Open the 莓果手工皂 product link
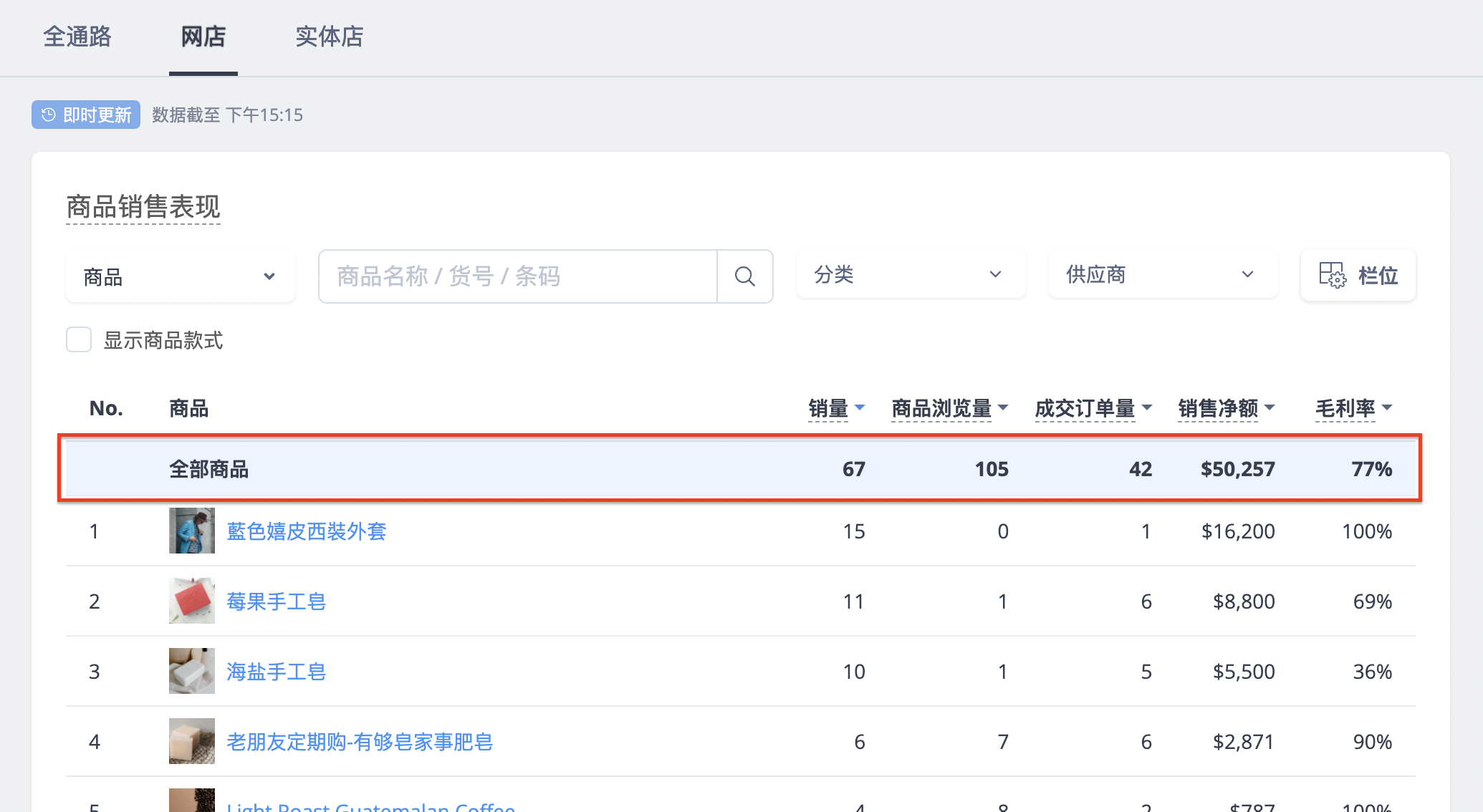The width and height of the screenshot is (1483, 812). coord(277,601)
